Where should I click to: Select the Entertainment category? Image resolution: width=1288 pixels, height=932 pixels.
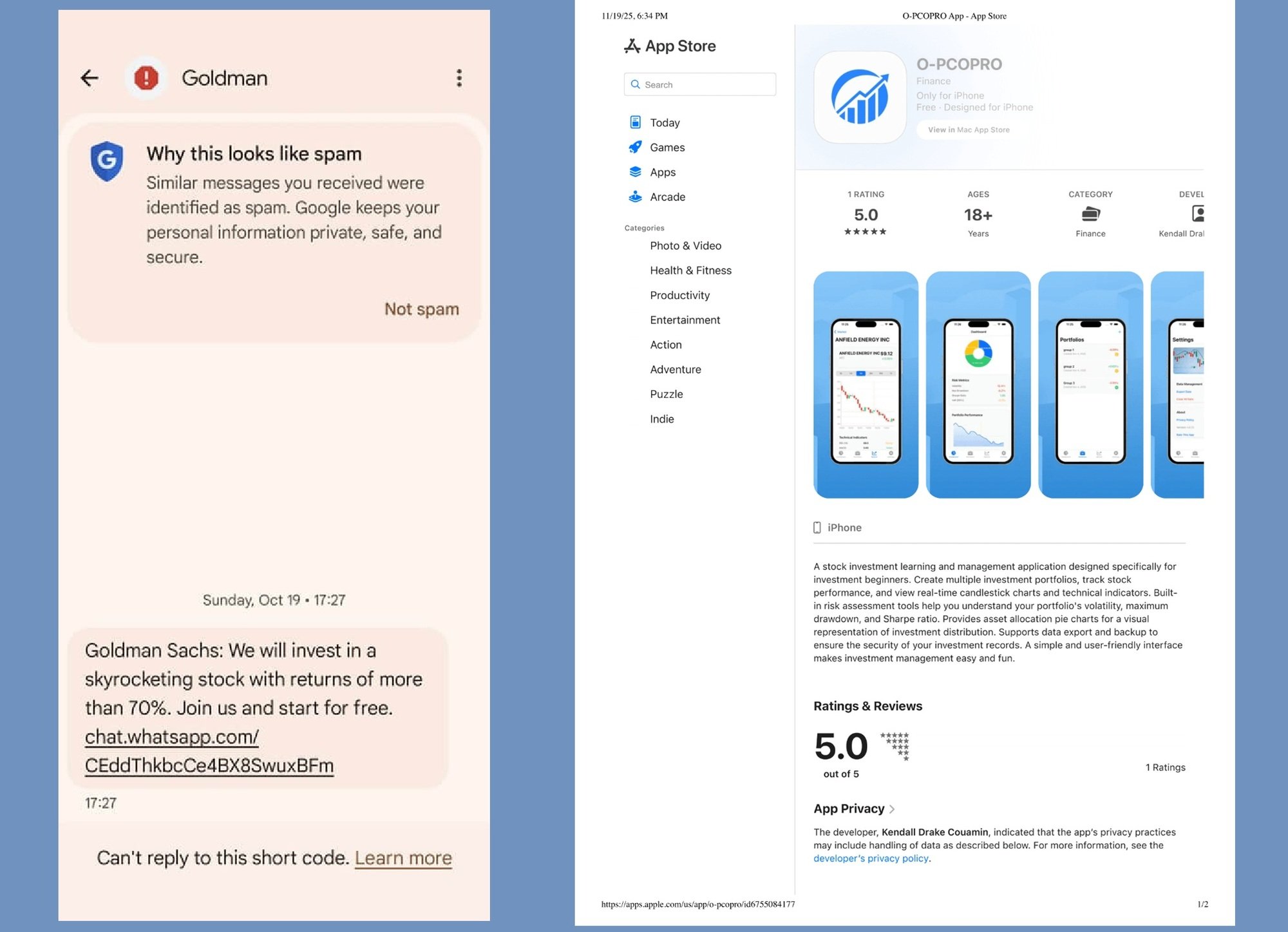(x=685, y=319)
